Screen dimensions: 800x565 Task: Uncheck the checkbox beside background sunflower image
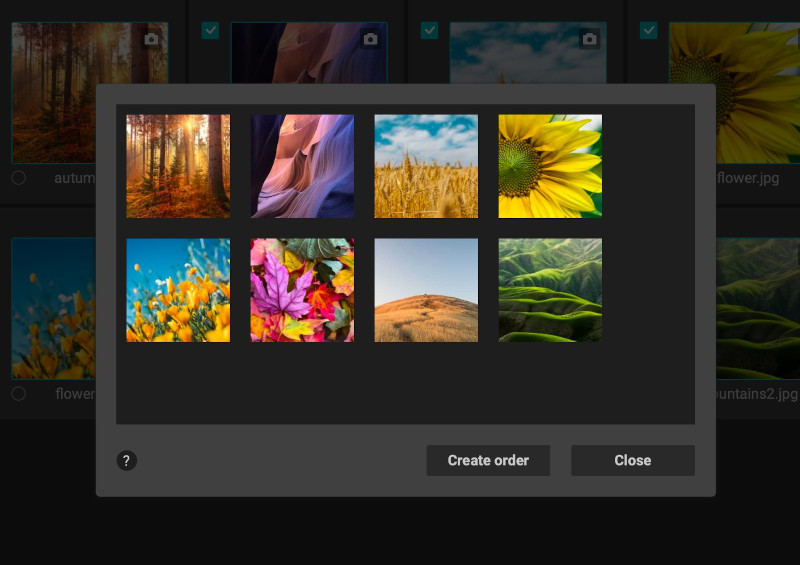(x=648, y=31)
